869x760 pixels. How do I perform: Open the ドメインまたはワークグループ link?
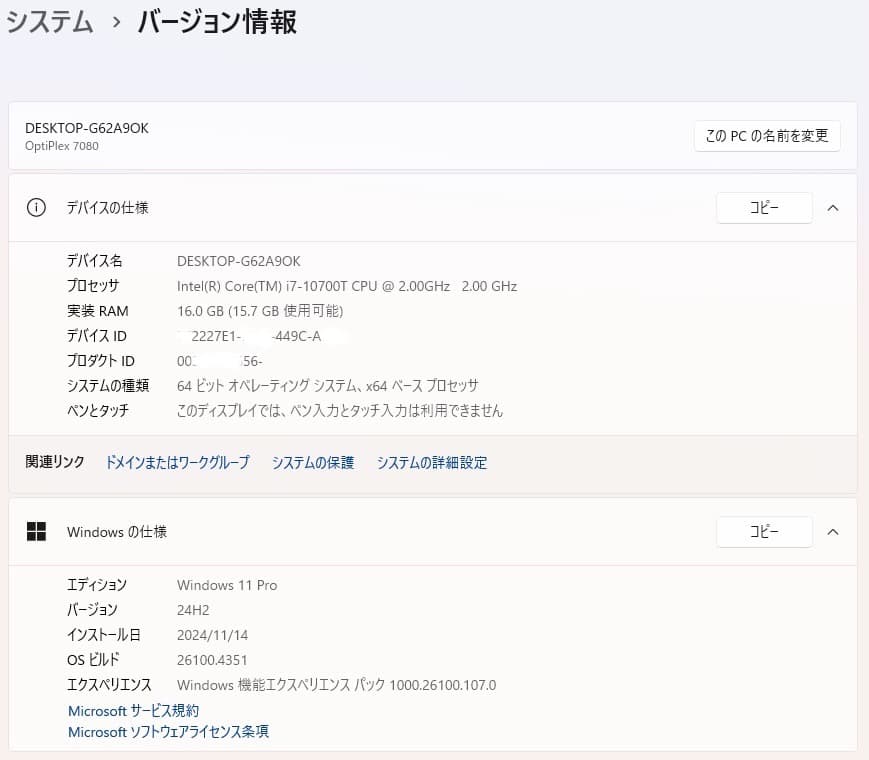[176, 462]
